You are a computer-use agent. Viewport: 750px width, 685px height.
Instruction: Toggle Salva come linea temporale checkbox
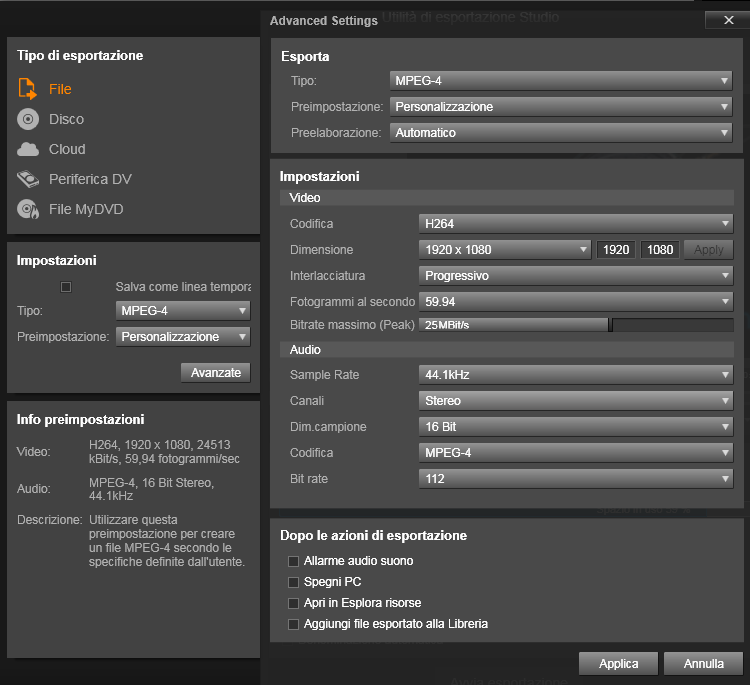point(66,287)
